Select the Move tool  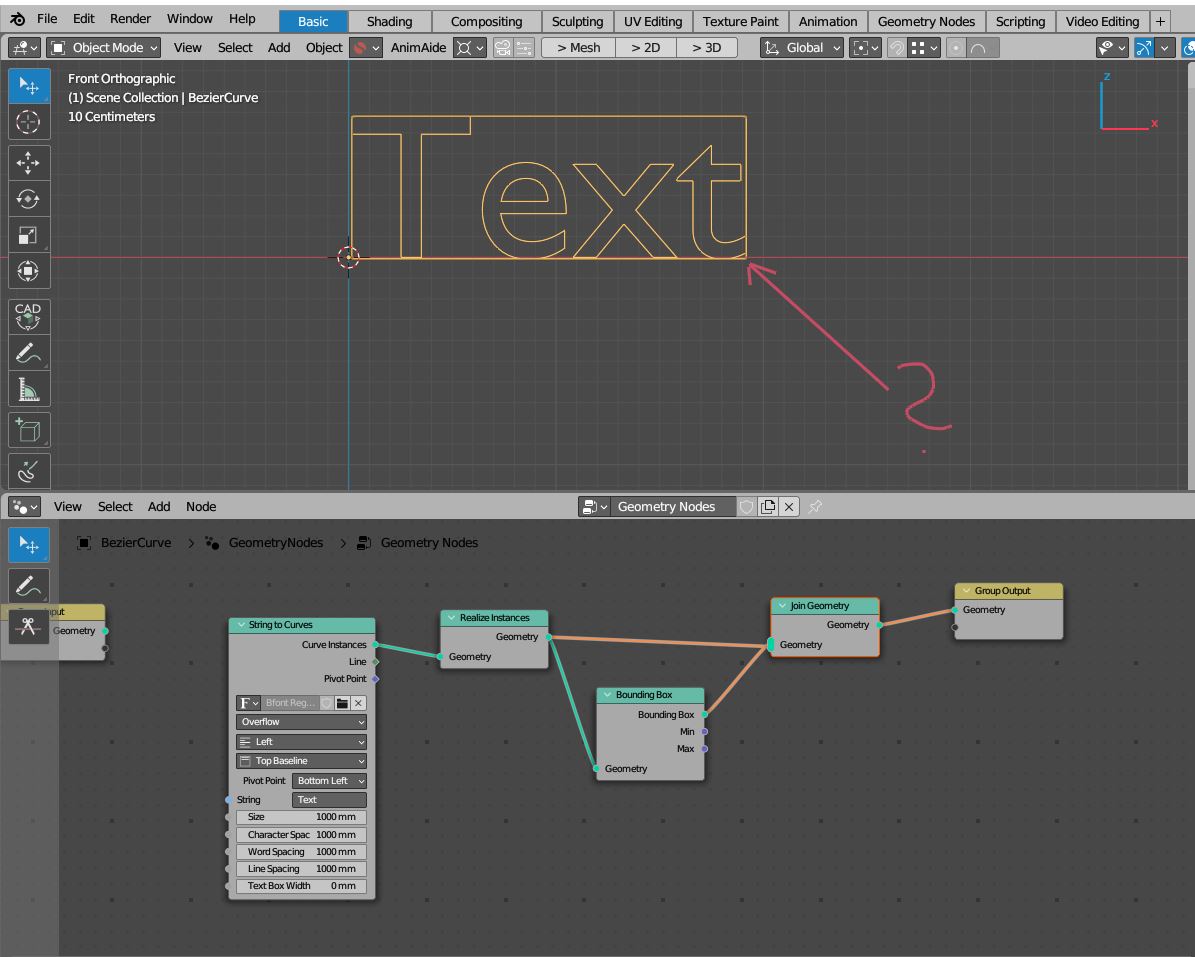click(x=29, y=162)
